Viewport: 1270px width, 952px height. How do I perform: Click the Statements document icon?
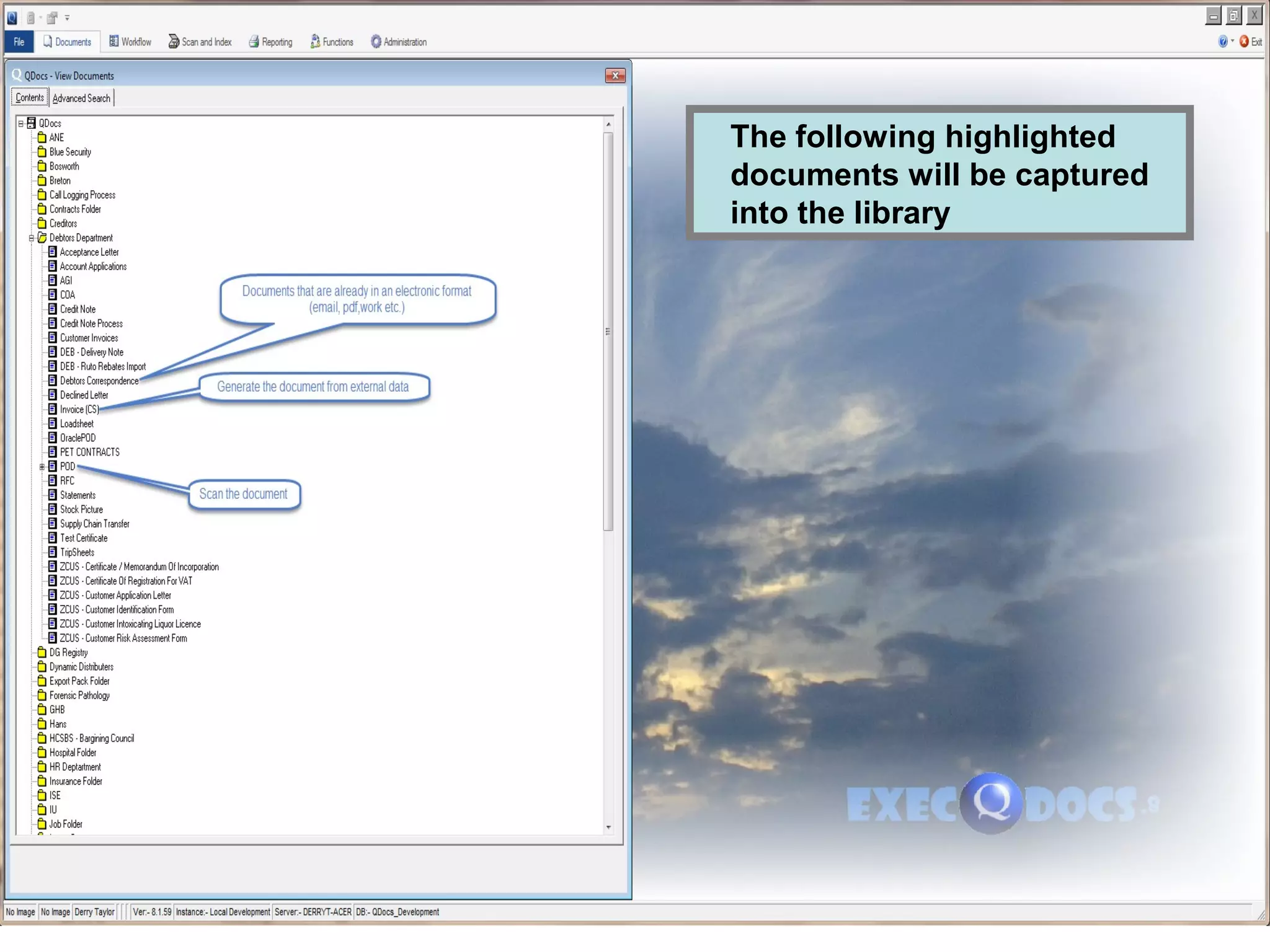coord(53,495)
